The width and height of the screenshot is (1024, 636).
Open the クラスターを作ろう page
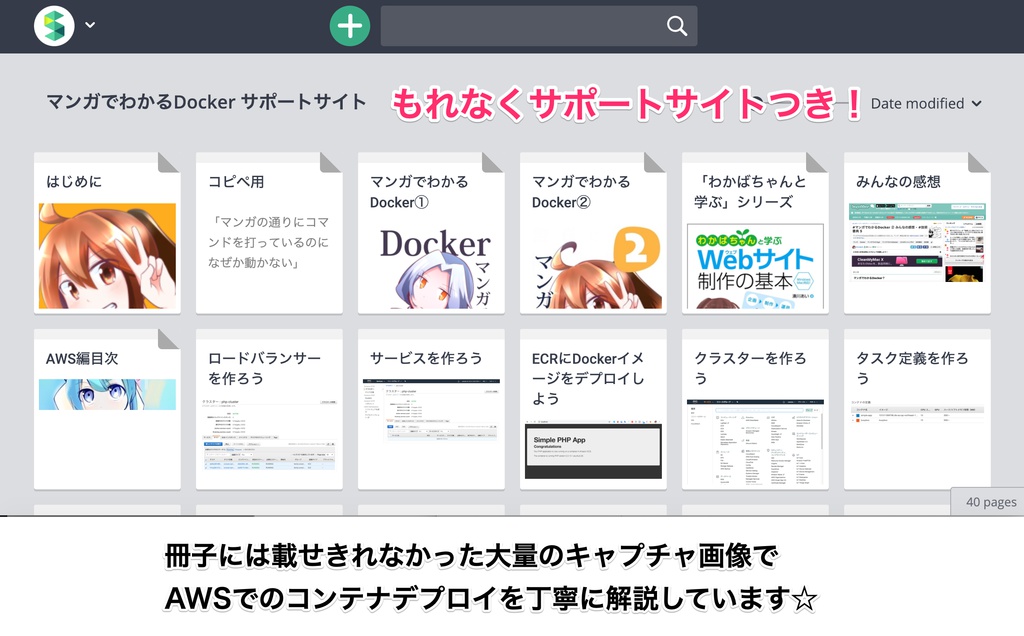click(x=755, y=410)
